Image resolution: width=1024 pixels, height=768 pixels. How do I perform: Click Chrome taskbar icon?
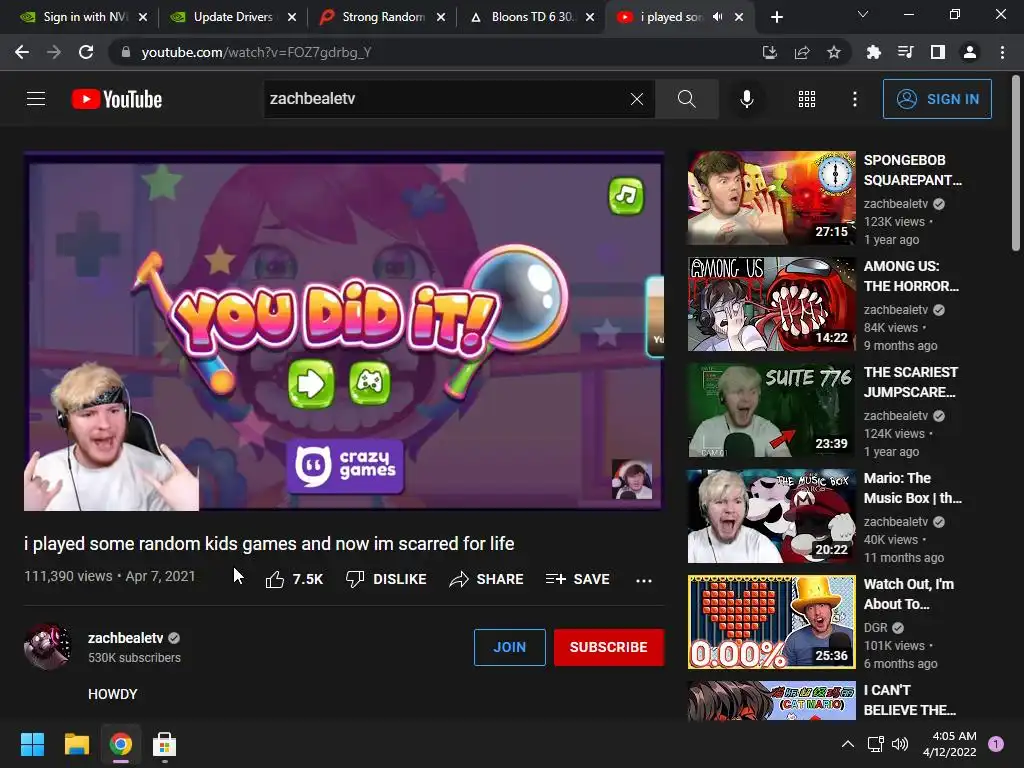(120, 744)
